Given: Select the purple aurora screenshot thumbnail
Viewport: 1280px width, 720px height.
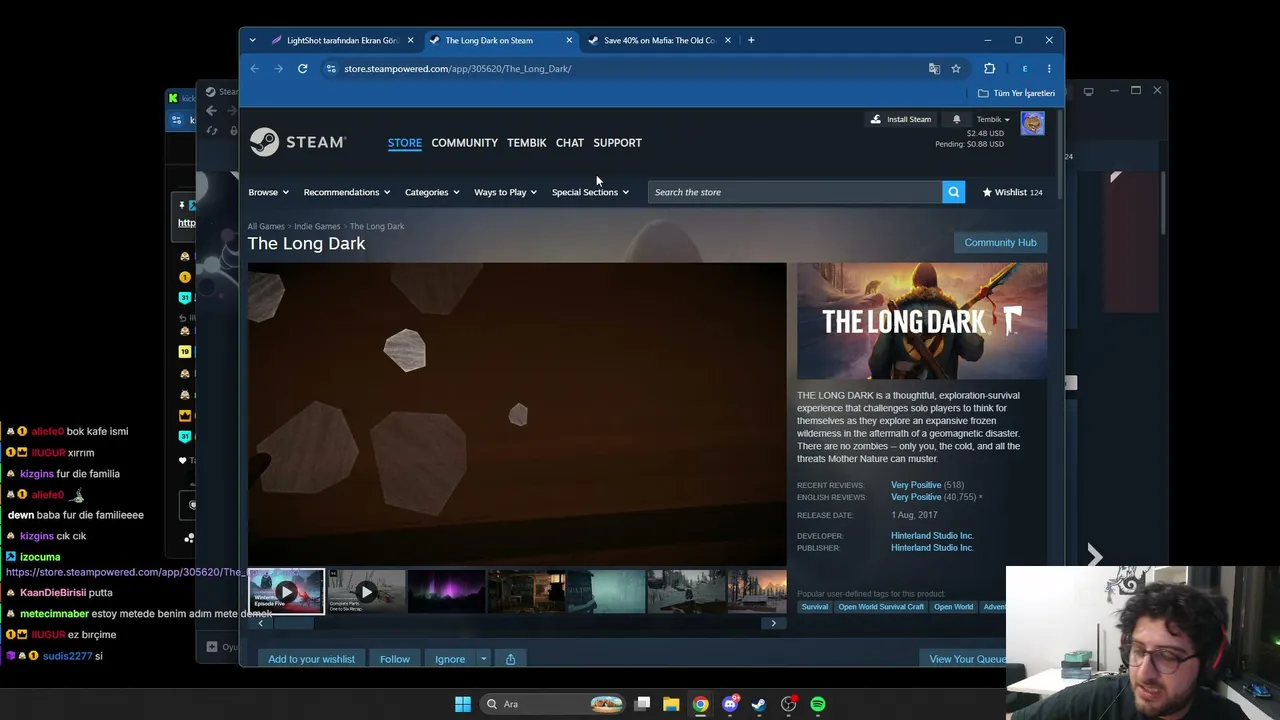Looking at the screenshot, I should click(x=446, y=592).
